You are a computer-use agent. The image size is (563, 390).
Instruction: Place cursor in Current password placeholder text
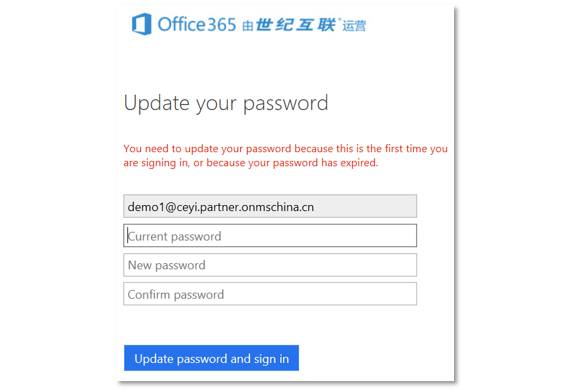175,236
